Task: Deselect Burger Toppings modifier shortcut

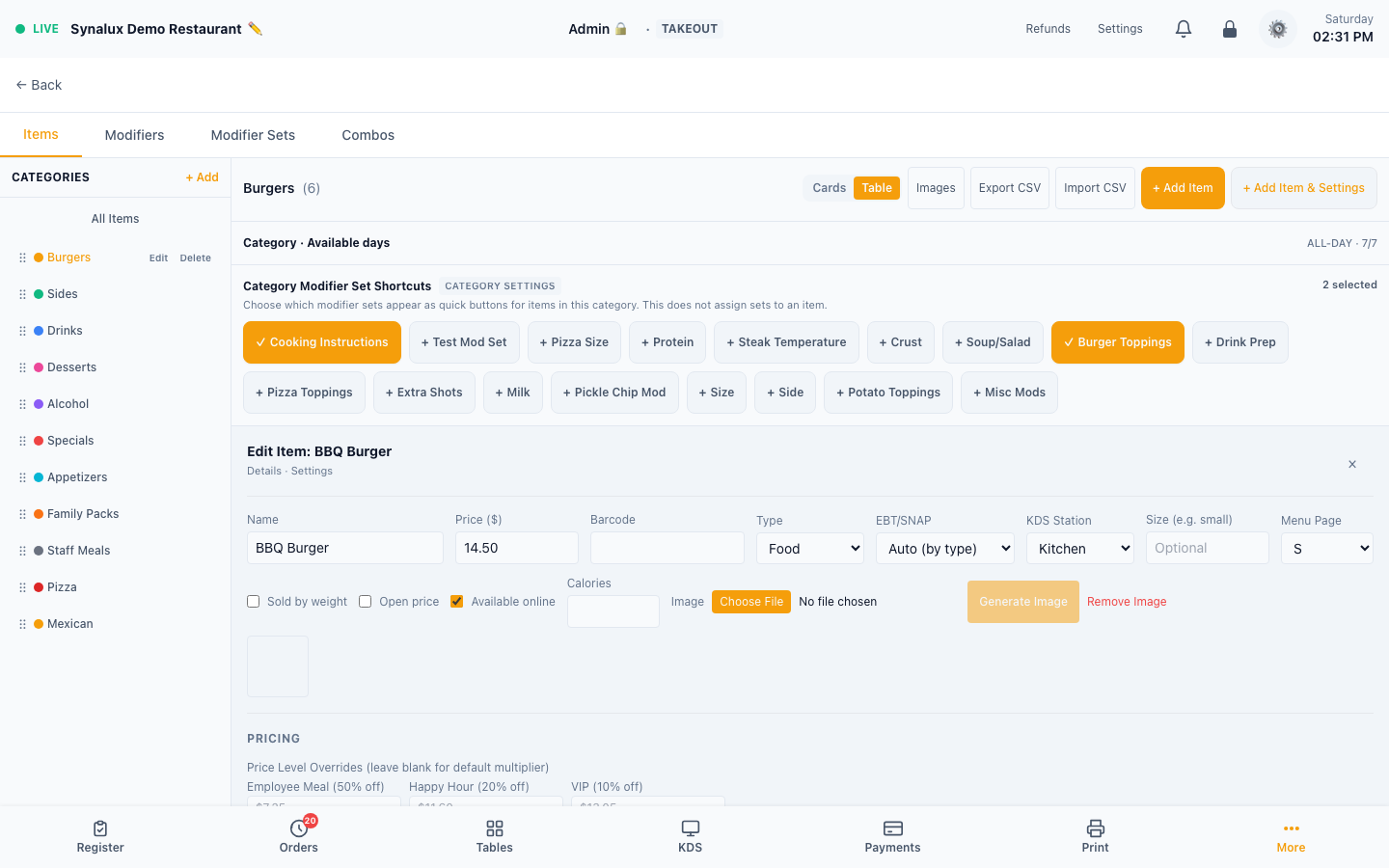Action: point(1118,342)
